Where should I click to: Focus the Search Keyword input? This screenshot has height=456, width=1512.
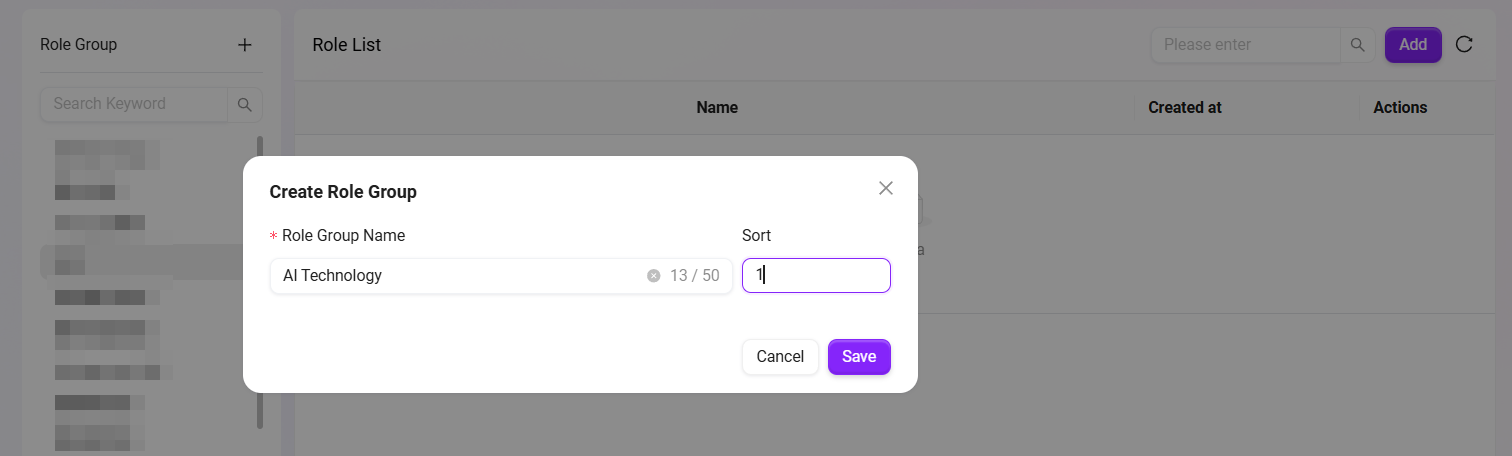pos(134,104)
